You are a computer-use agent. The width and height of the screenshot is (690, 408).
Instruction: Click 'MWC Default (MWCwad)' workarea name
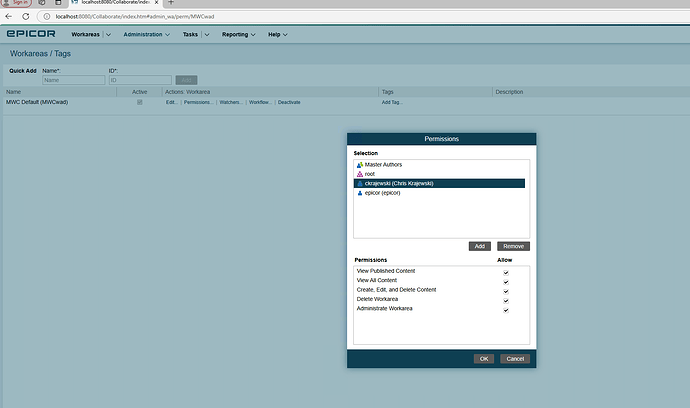[37, 102]
